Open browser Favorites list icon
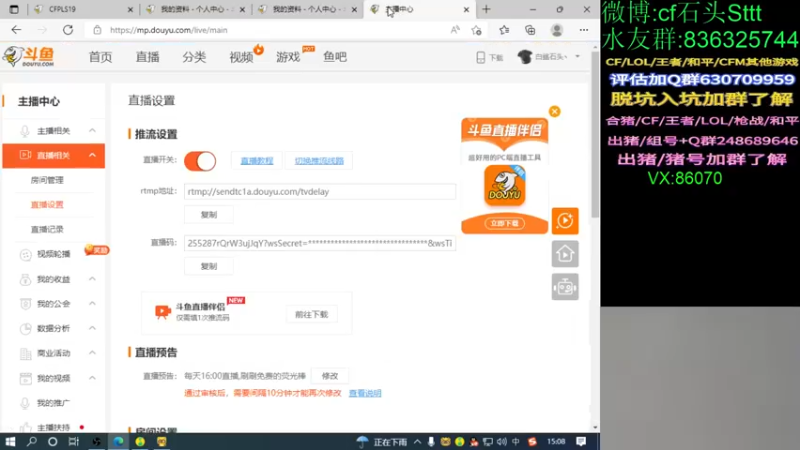The image size is (800, 450). click(x=504, y=30)
